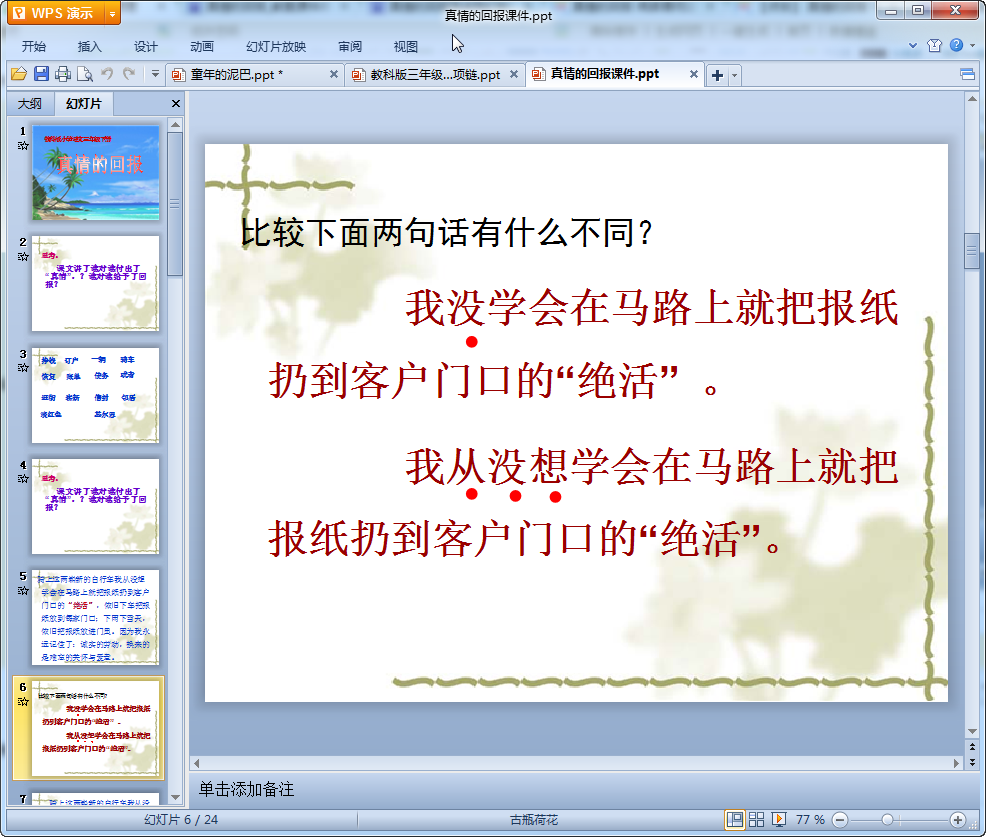Close the slide thumbnail panel
This screenshot has height=837, width=986.
(x=176, y=104)
